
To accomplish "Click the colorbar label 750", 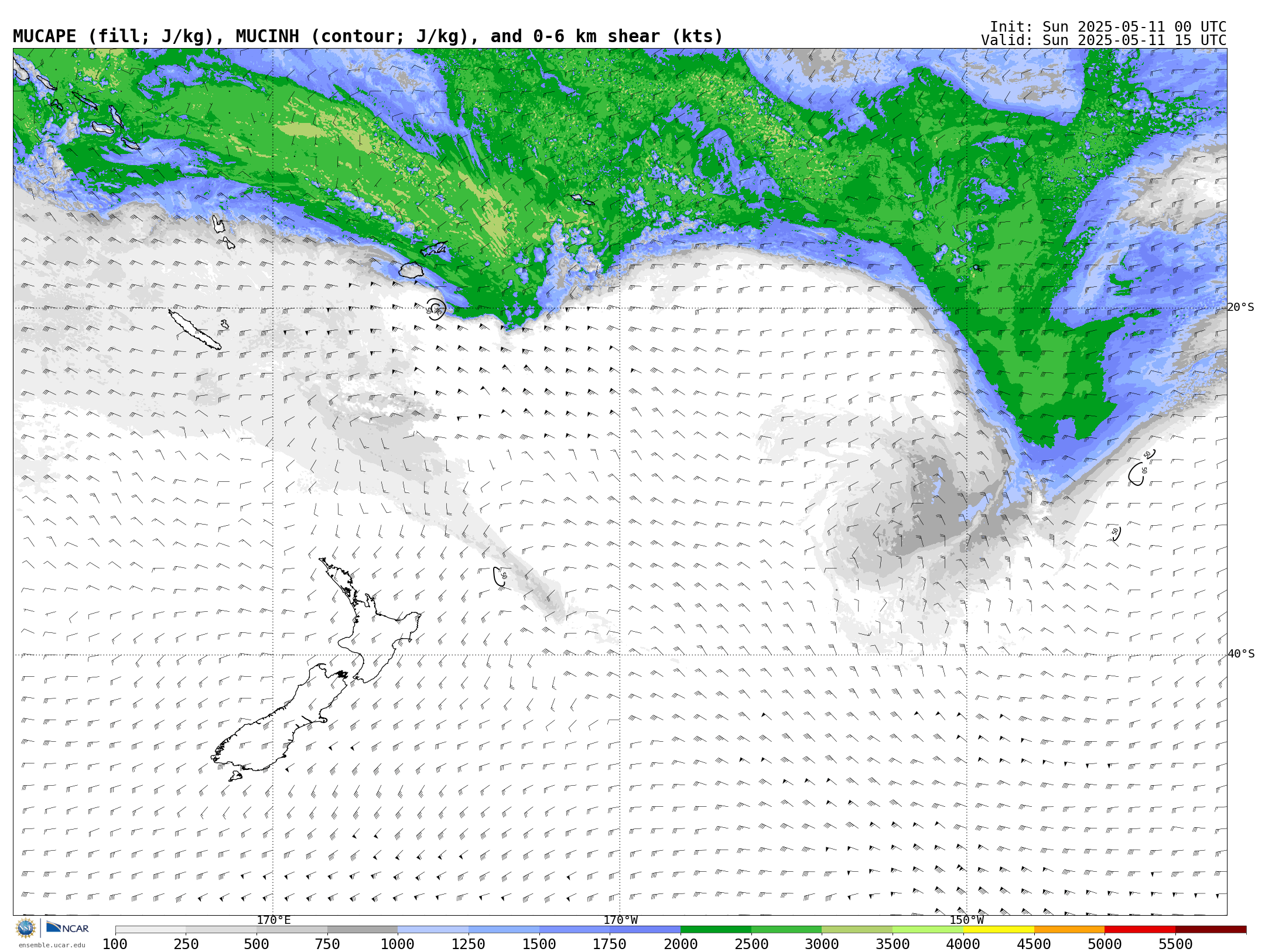I will pos(327,944).
